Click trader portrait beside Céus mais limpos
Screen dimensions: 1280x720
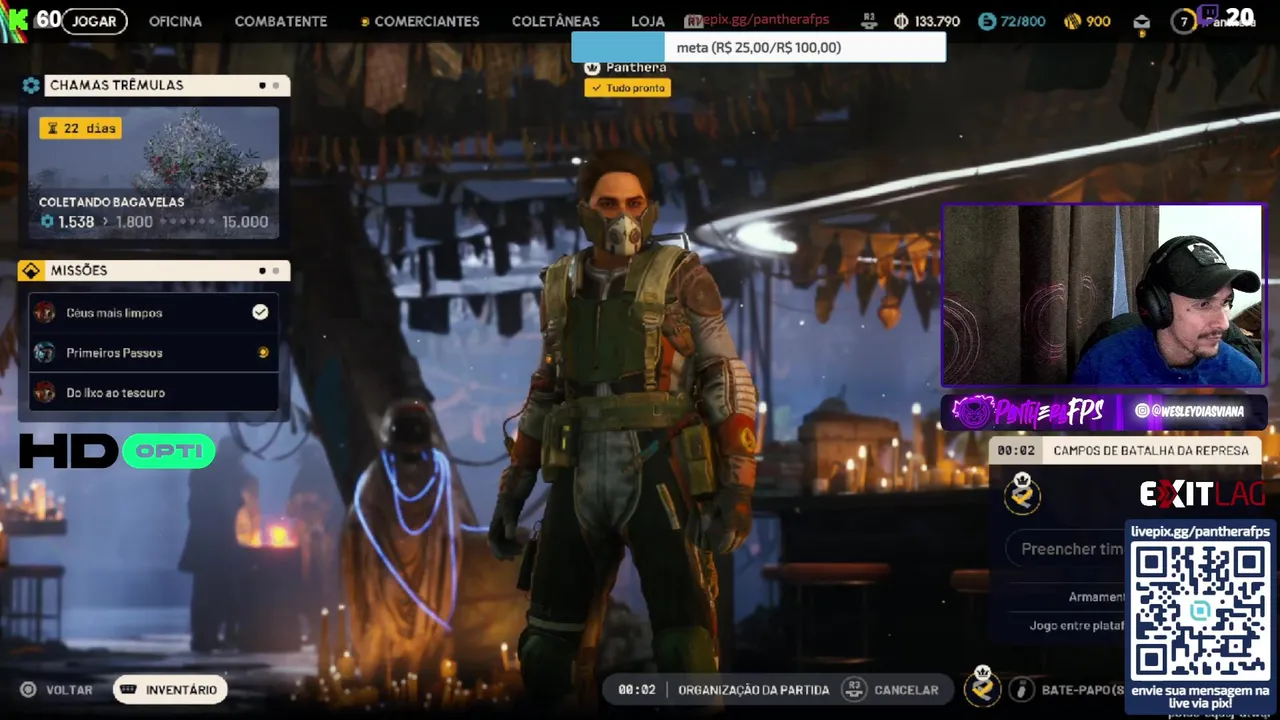(45, 312)
